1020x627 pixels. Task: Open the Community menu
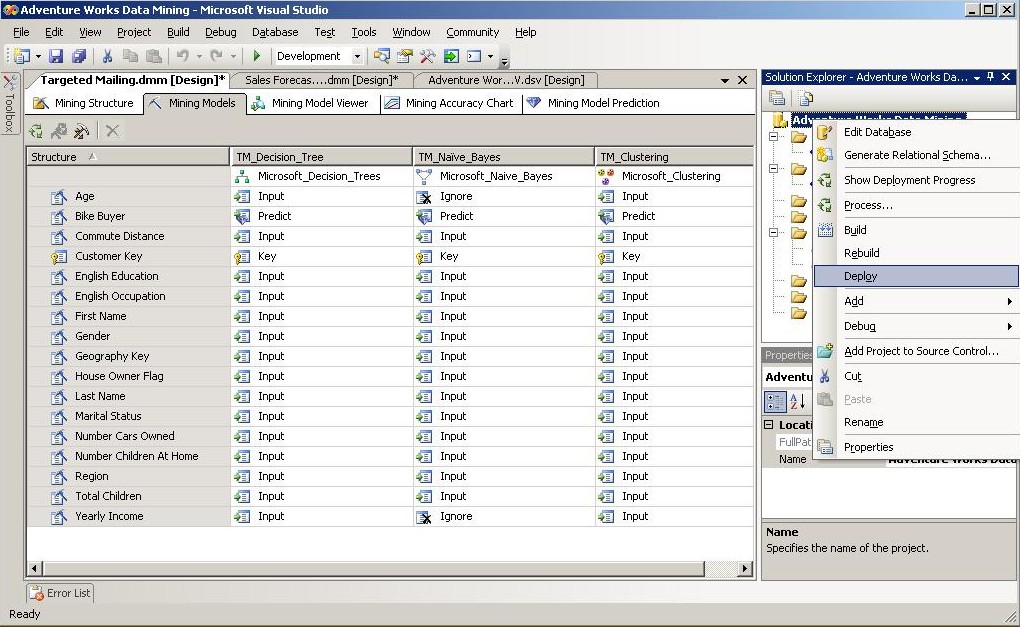(472, 32)
